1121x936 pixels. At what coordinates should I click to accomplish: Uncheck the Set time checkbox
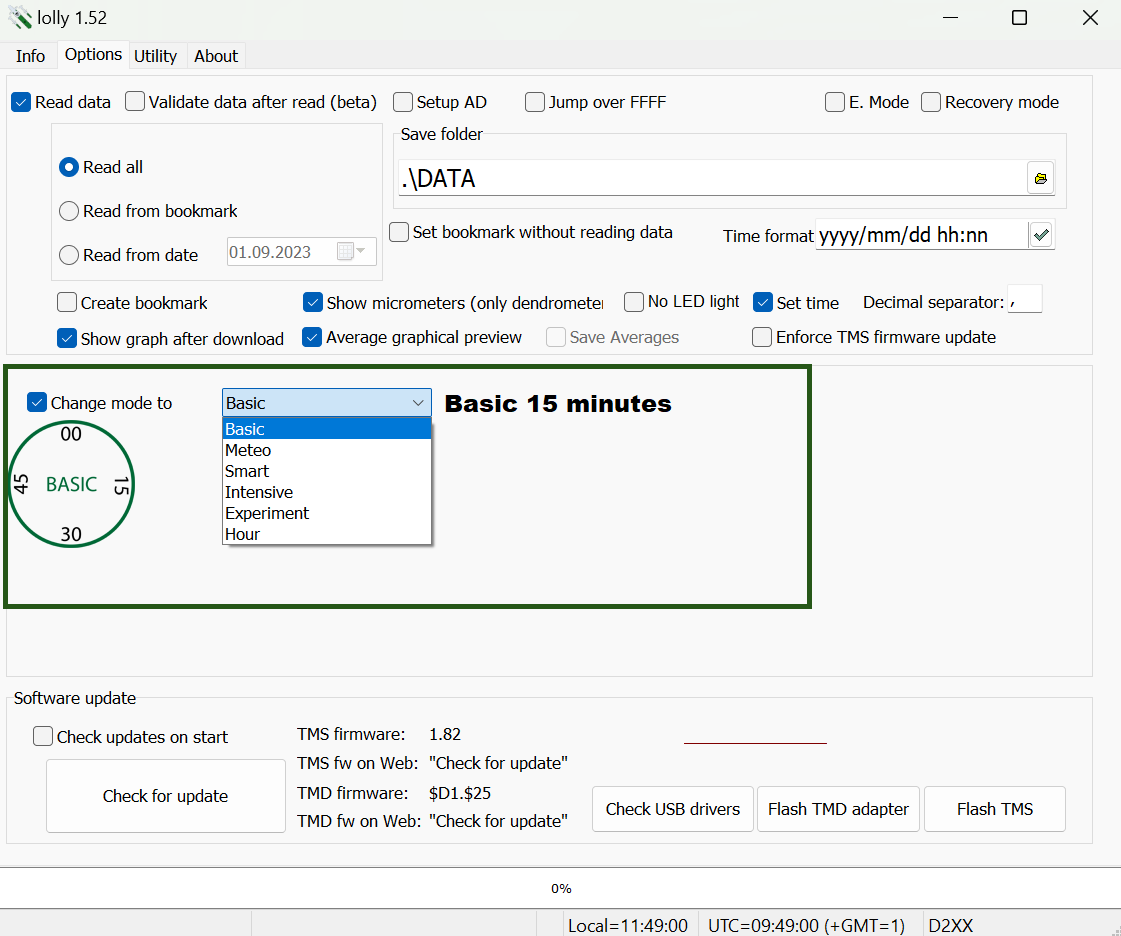pyautogui.click(x=763, y=302)
